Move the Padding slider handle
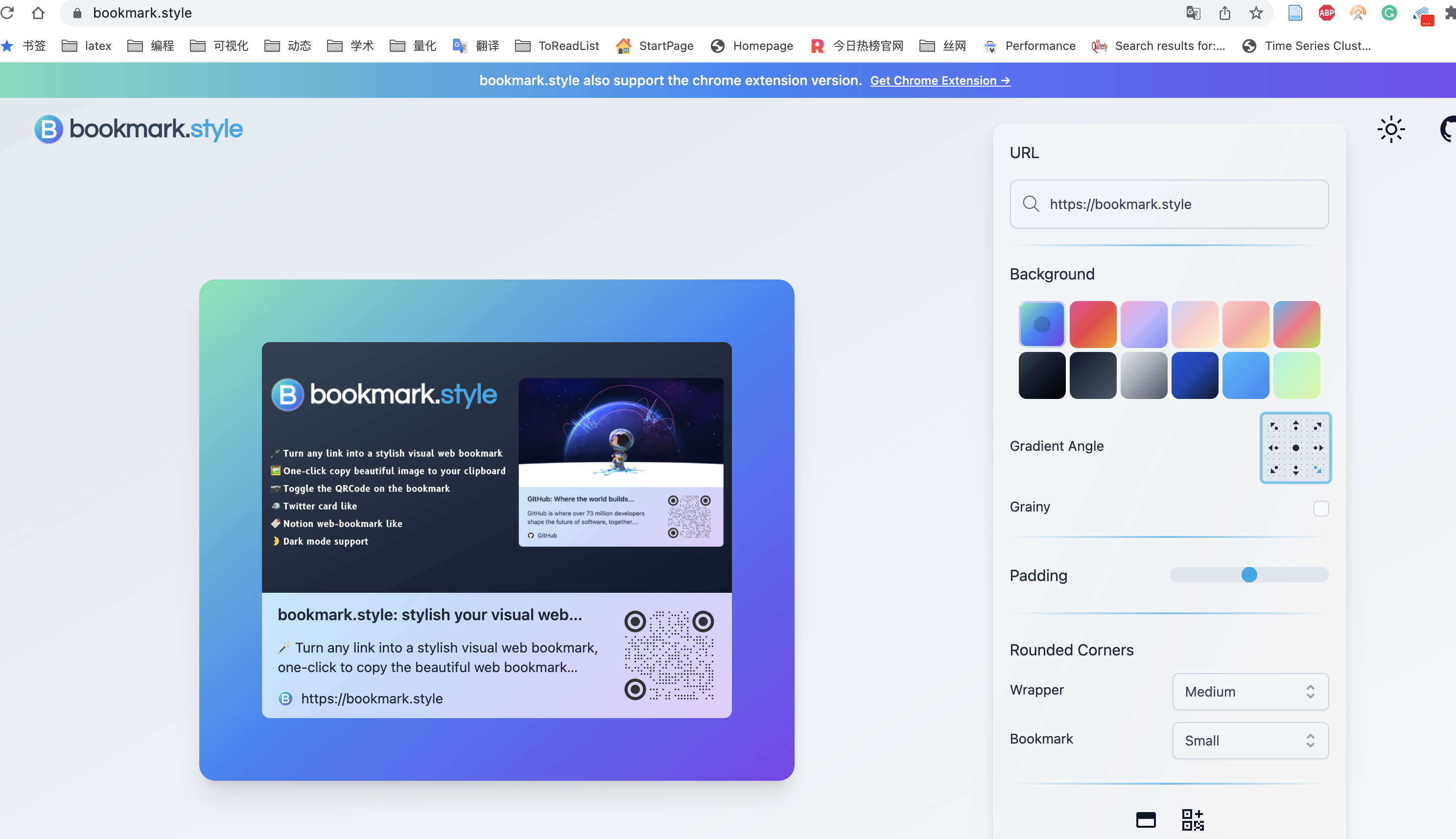The height and width of the screenshot is (839, 1456). 1248,575
